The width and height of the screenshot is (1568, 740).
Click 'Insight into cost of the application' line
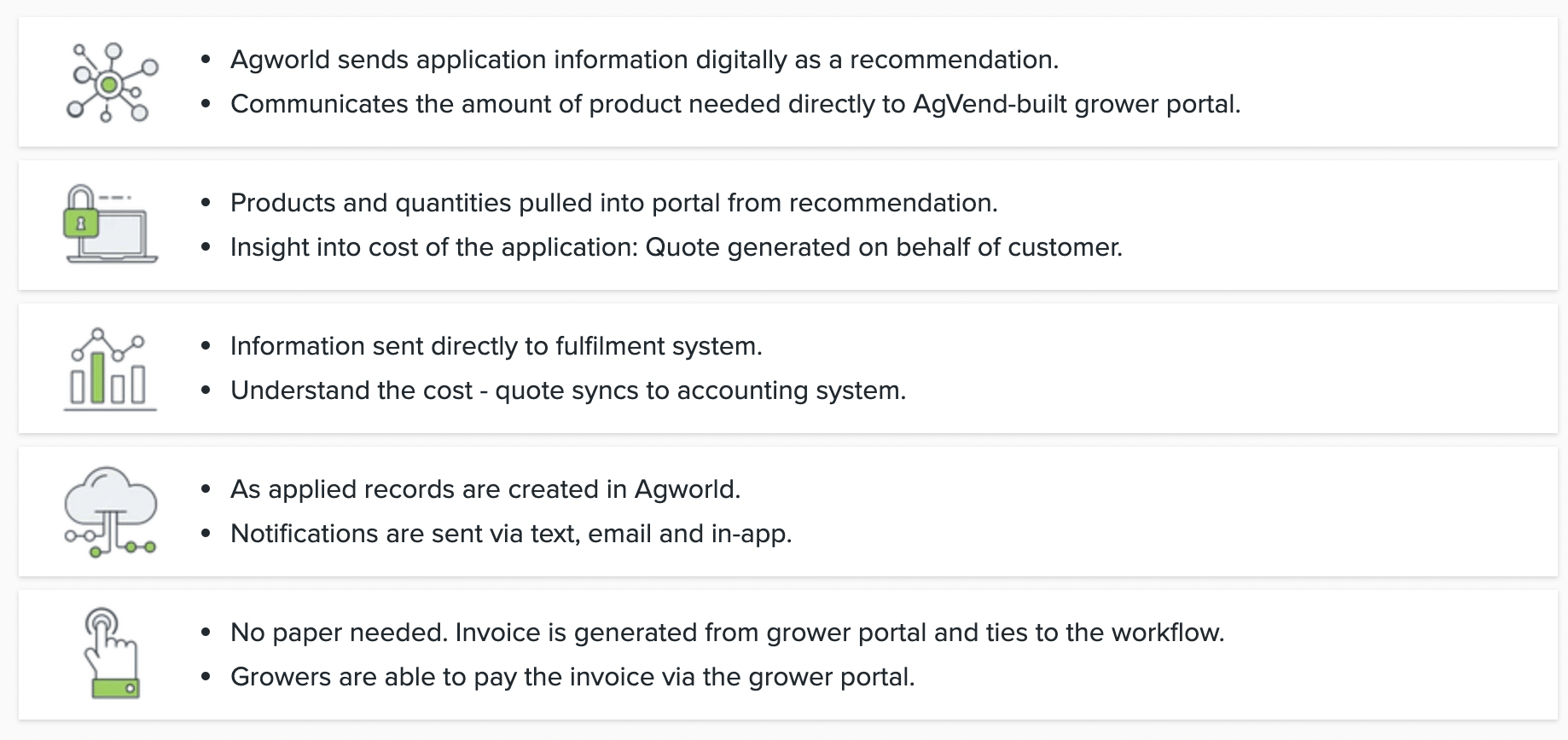(x=677, y=247)
